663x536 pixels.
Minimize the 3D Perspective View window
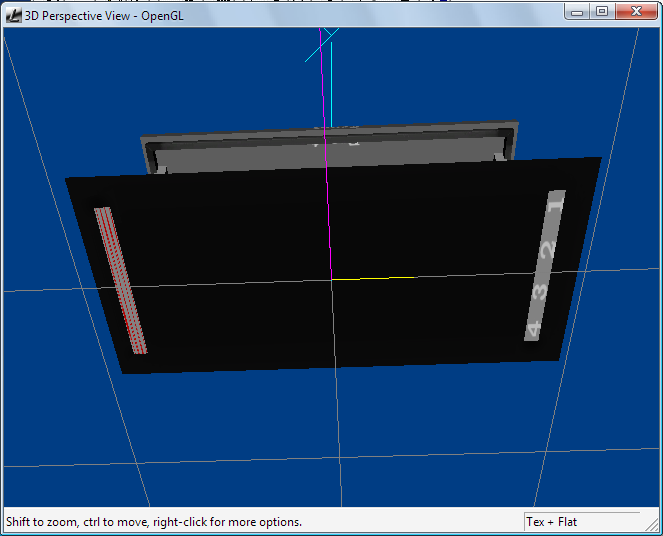pos(578,11)
